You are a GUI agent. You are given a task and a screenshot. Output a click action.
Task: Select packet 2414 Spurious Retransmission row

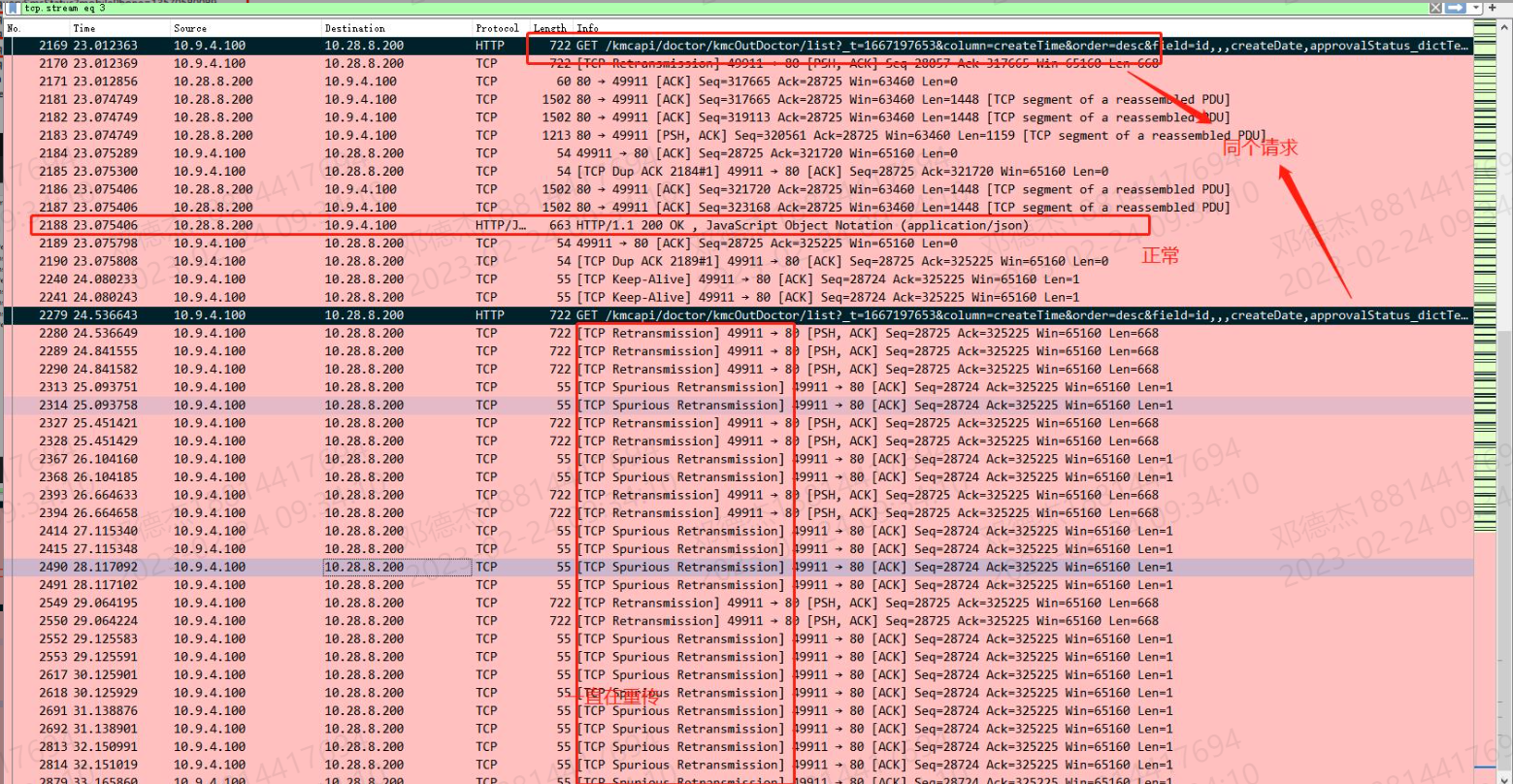click(738, 531)
